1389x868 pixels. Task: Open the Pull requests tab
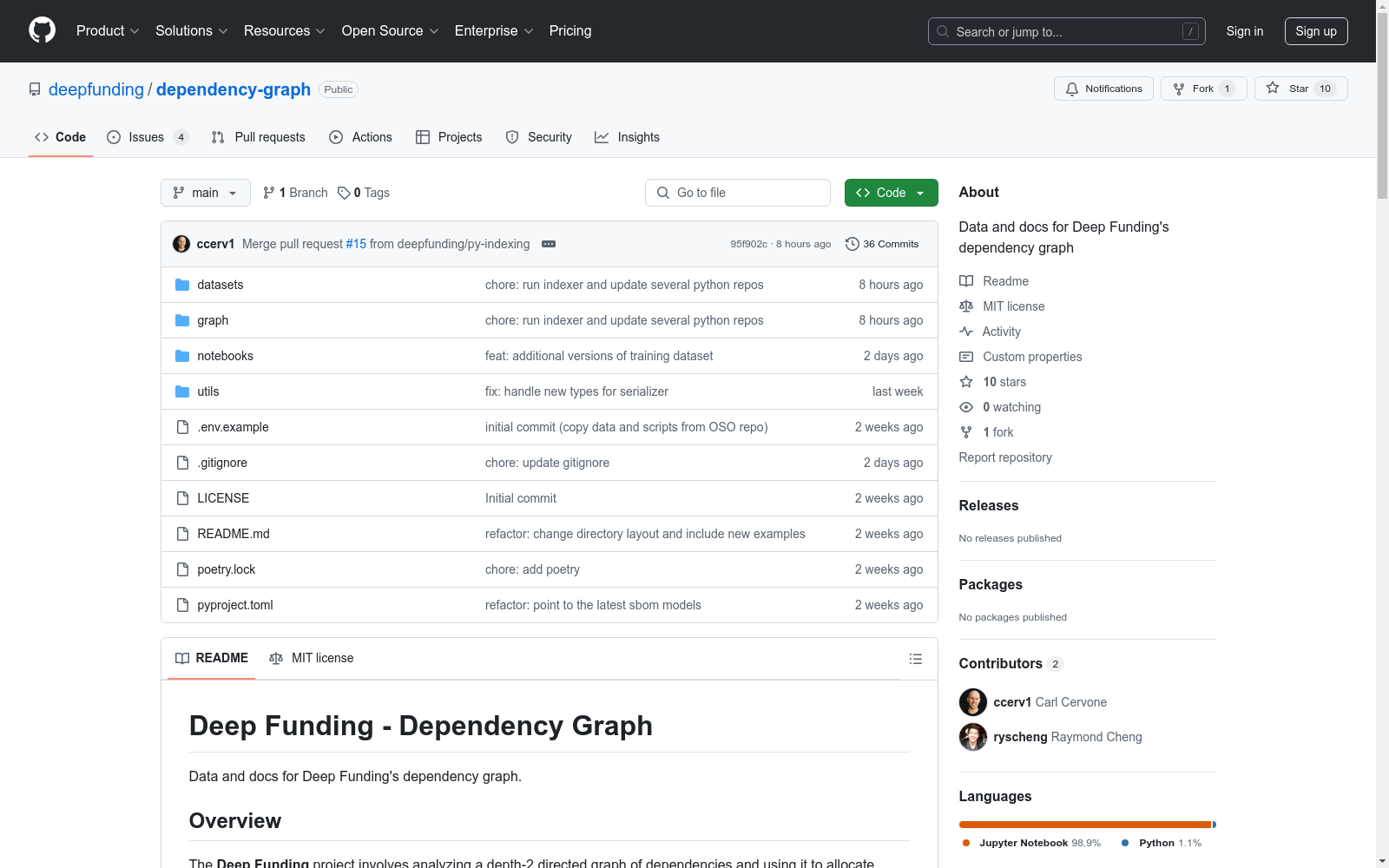coord(259,137)
